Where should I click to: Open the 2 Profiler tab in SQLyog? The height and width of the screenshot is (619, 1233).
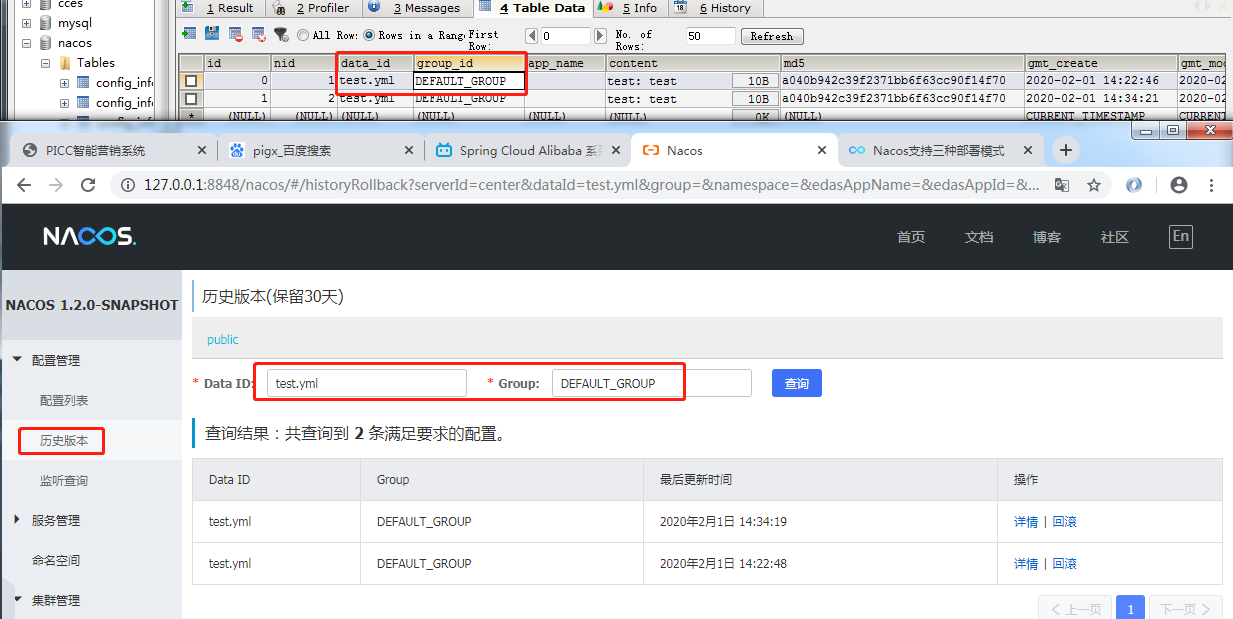(x=313, y=8)
